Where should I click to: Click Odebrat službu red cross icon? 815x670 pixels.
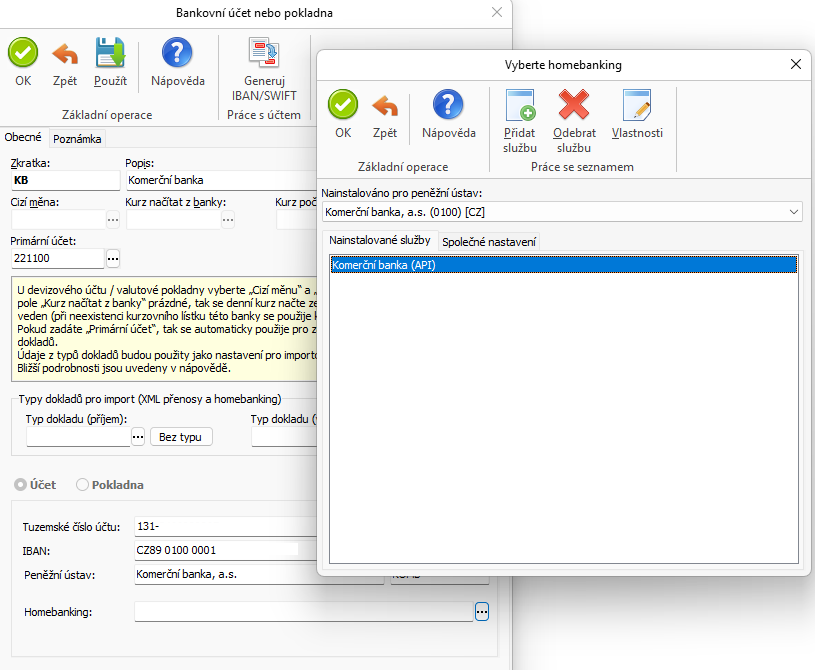click(574, 105)
